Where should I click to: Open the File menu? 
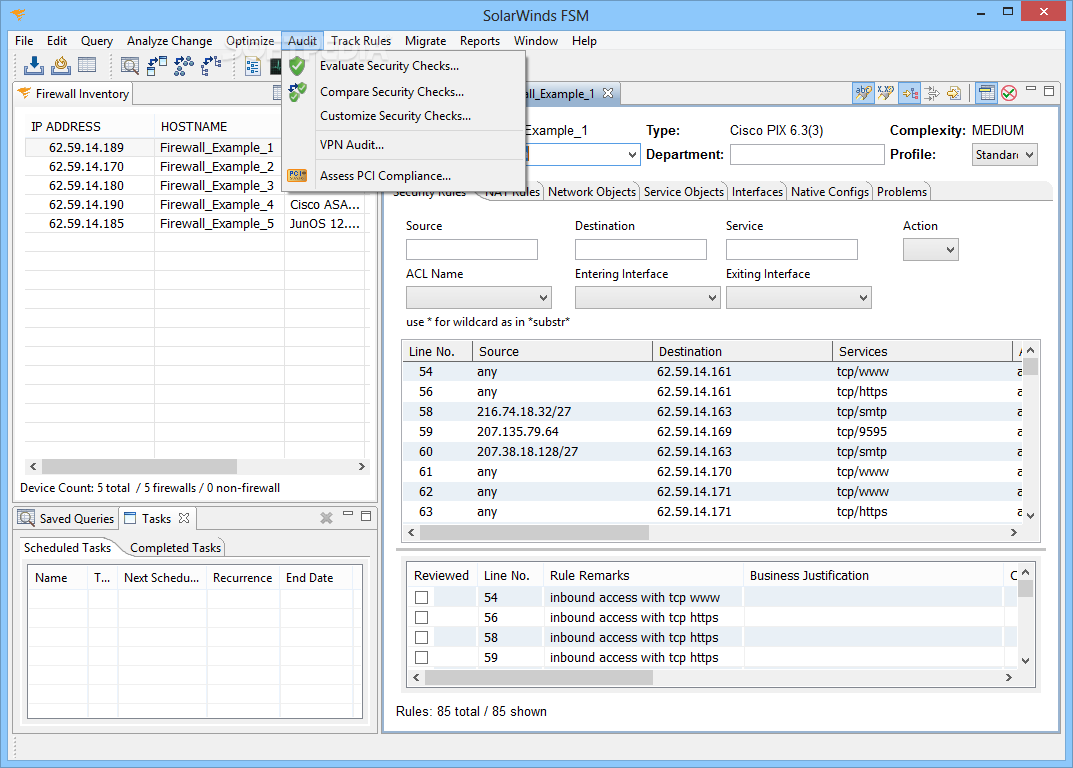[24, 40]
